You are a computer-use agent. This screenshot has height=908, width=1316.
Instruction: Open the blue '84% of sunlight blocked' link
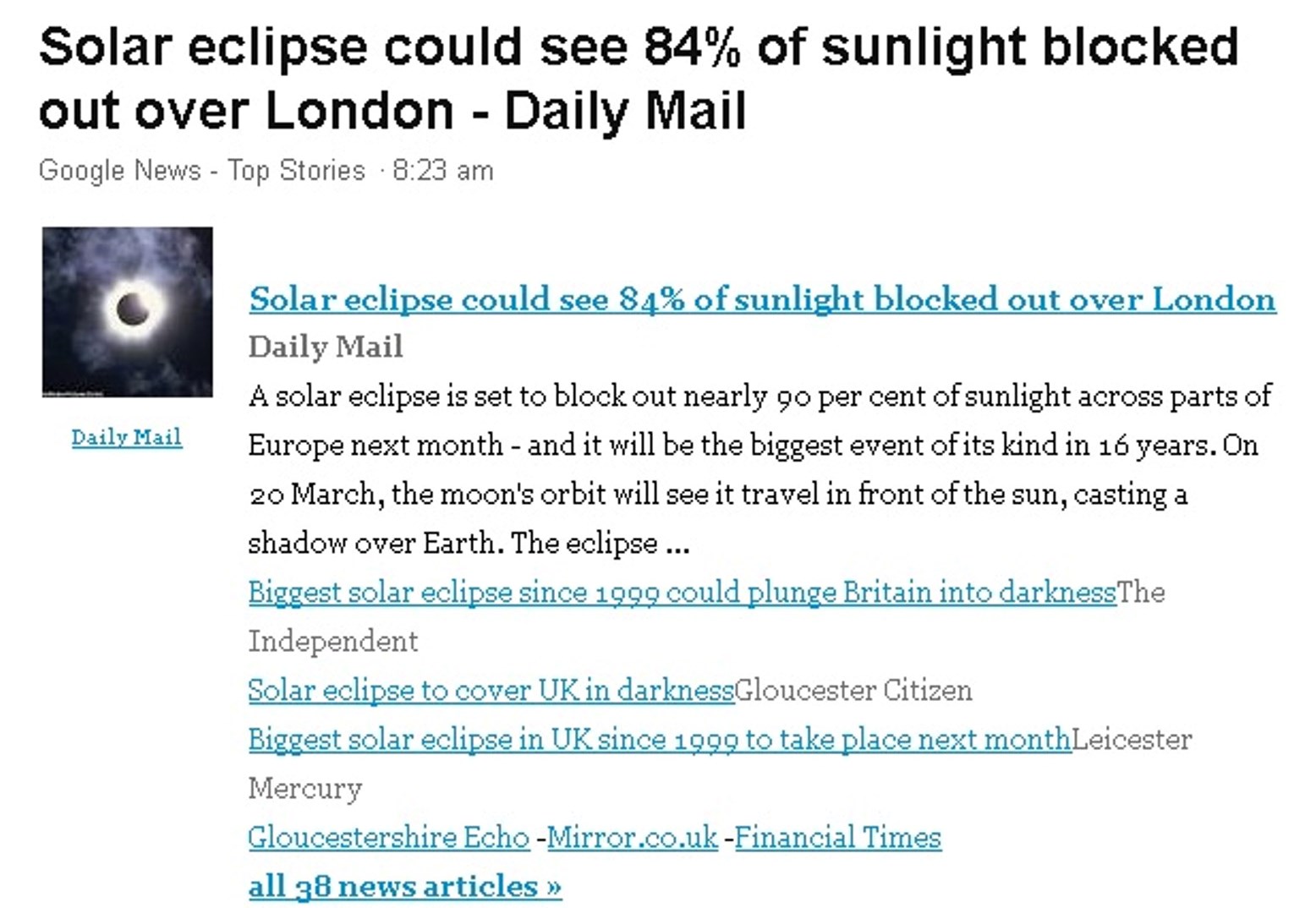click(x=762, y=299)
